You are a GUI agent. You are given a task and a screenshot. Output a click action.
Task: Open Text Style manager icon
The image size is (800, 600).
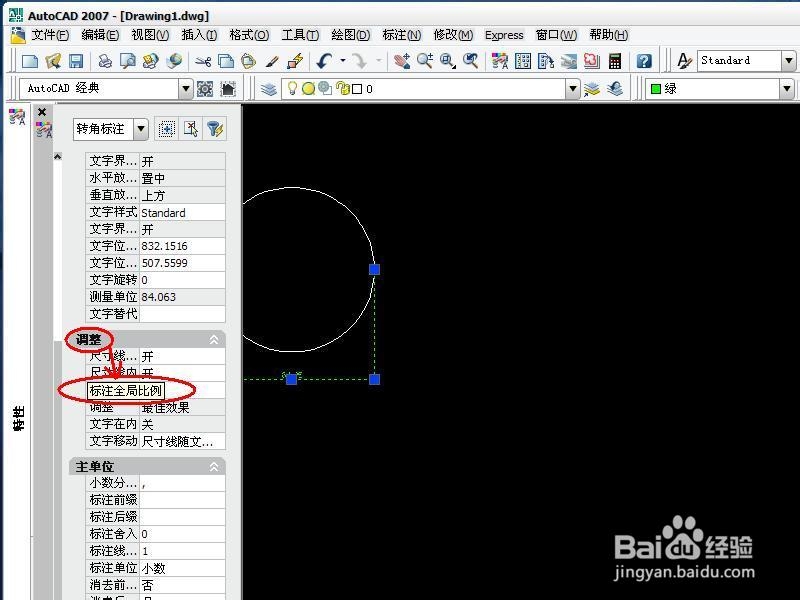(x=684, y=61)
